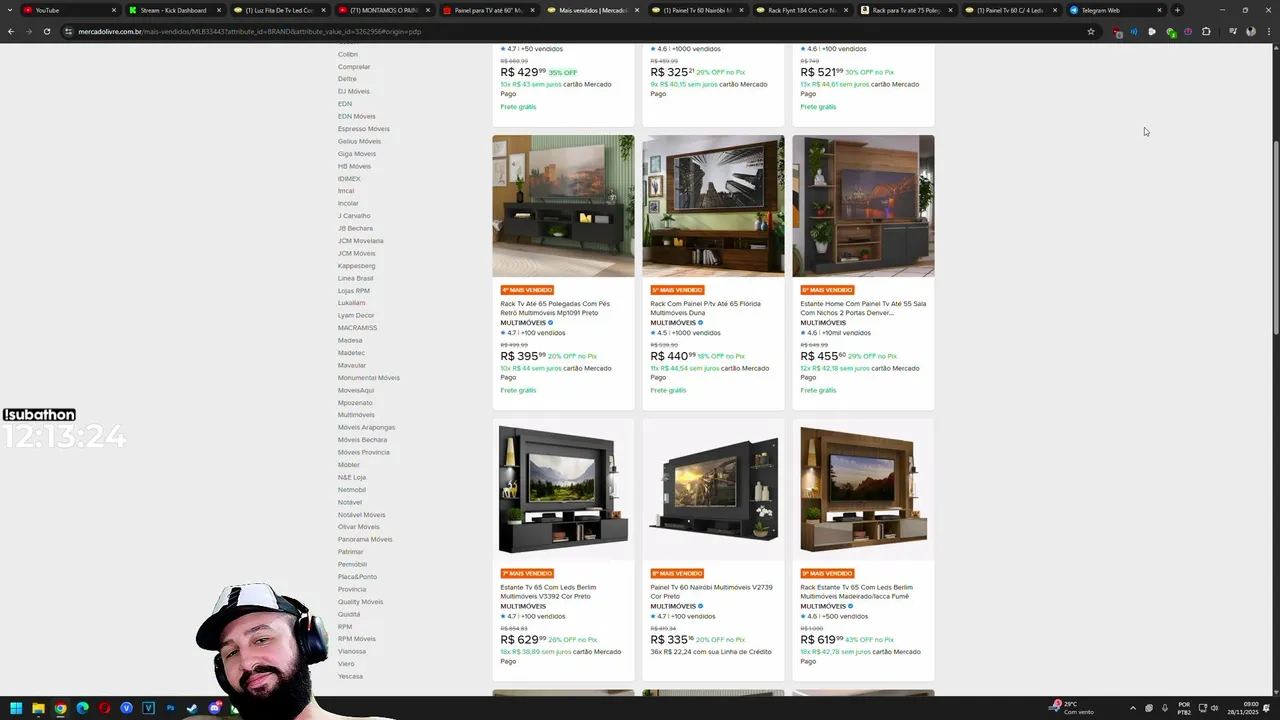Open the 'Rack Com Painel P/tv Até 65 Flórida' title
Screen dimensions: 1280x720
[x=705, y=308]
